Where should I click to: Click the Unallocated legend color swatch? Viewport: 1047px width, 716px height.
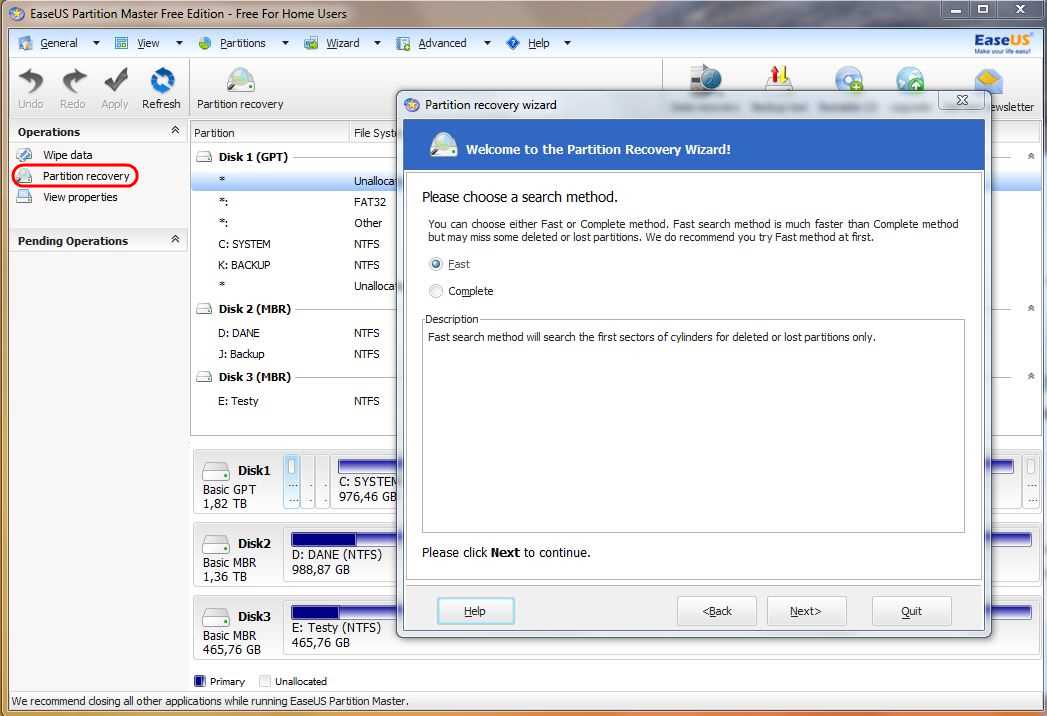tap(264, 681)
